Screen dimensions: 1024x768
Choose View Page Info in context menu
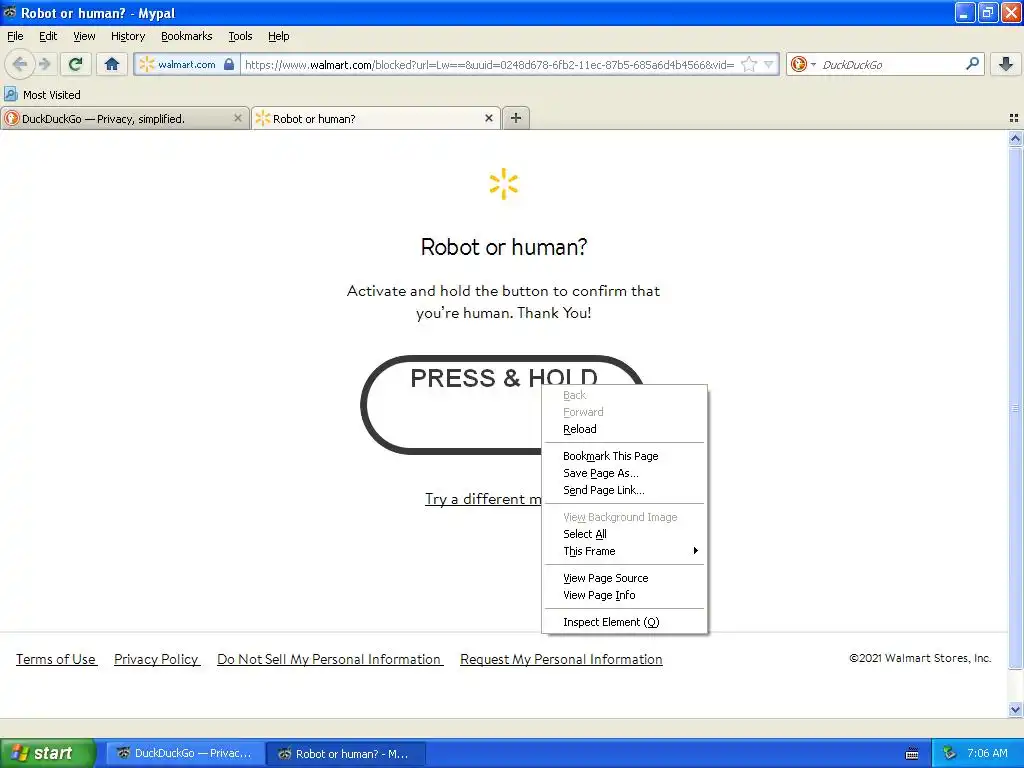[x=625, y=595]
